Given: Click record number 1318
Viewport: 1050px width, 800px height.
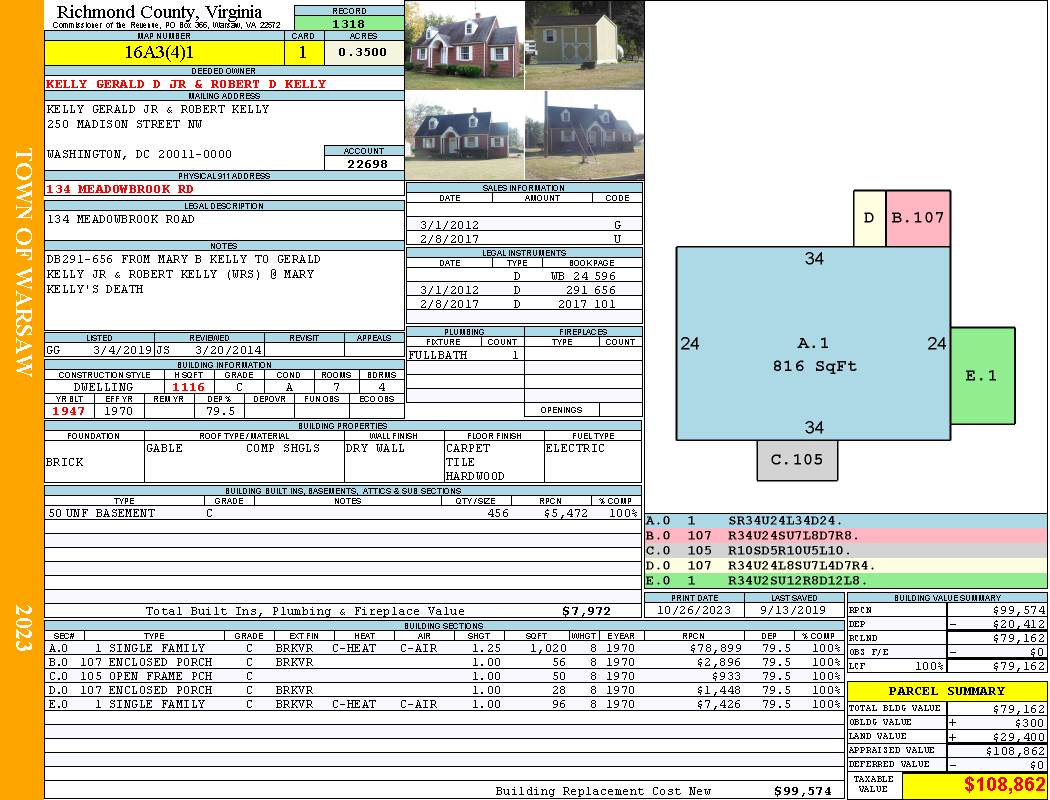Looking at the screenshot, I should click(x=349, y=23).
